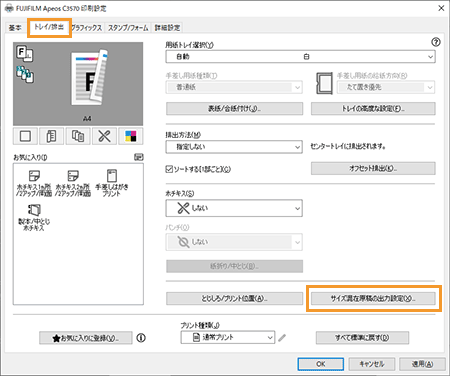Click the トレイの高度な設定 button

[373, 109]
